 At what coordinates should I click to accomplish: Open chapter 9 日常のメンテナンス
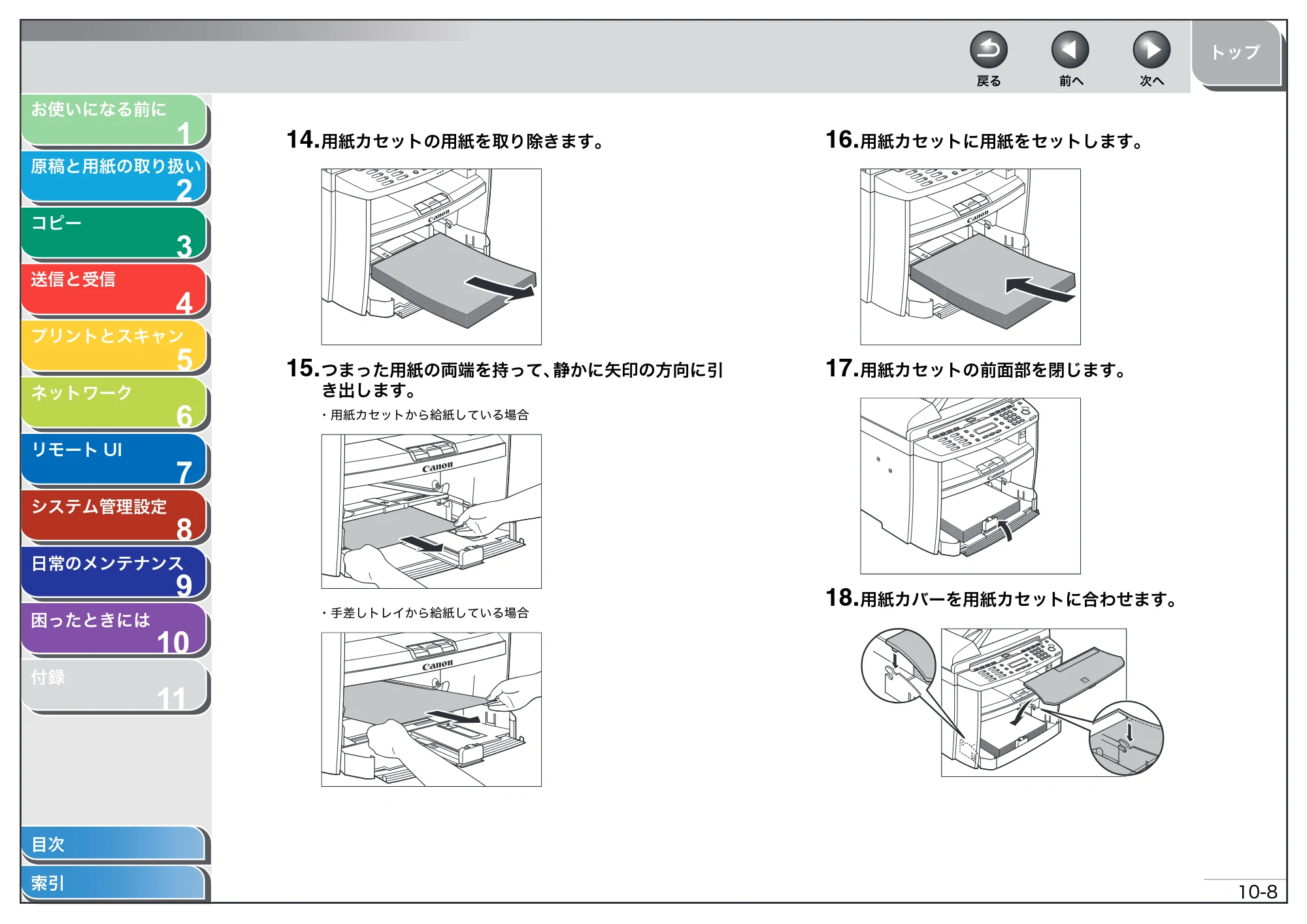tap(114, 573)
